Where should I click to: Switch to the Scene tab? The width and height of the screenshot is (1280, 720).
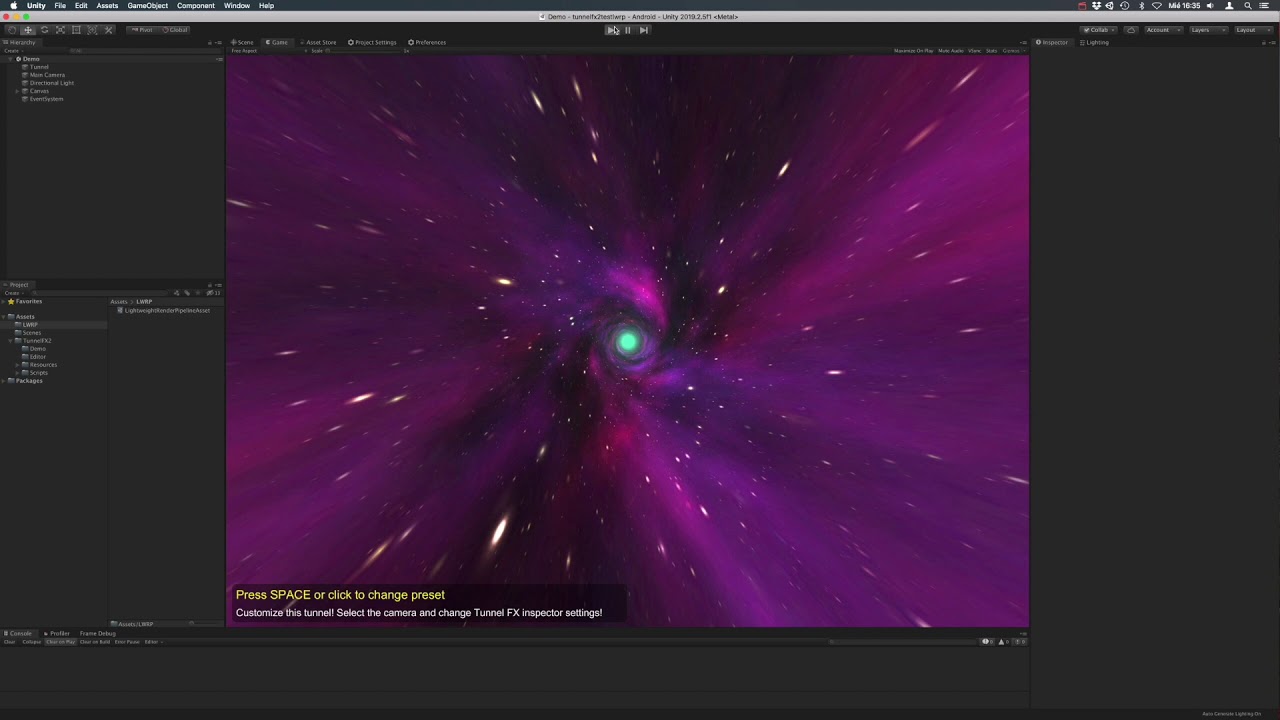pos(243,42)
